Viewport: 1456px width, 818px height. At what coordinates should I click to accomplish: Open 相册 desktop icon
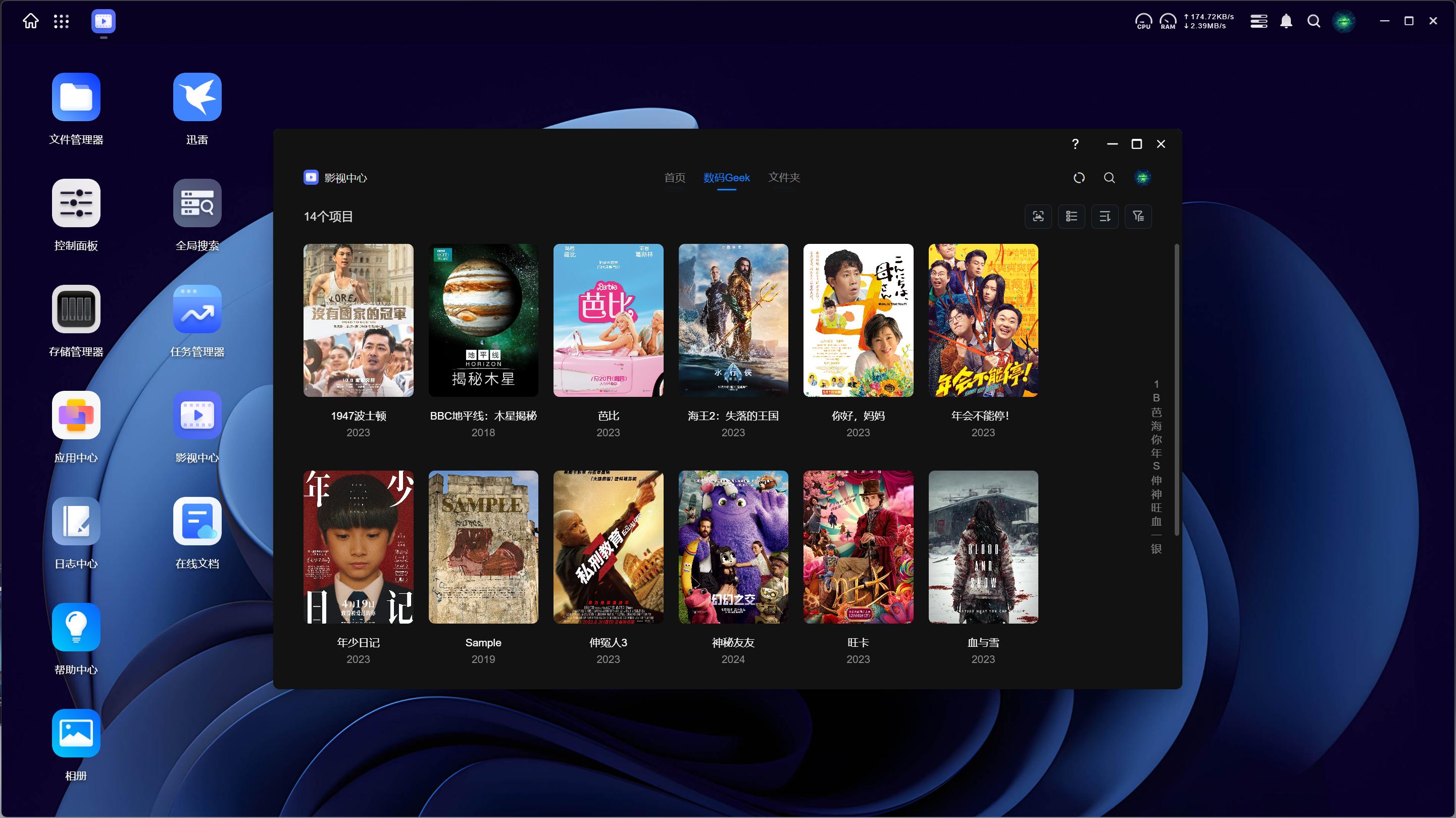pyautogui.click(x=76, y=733)
